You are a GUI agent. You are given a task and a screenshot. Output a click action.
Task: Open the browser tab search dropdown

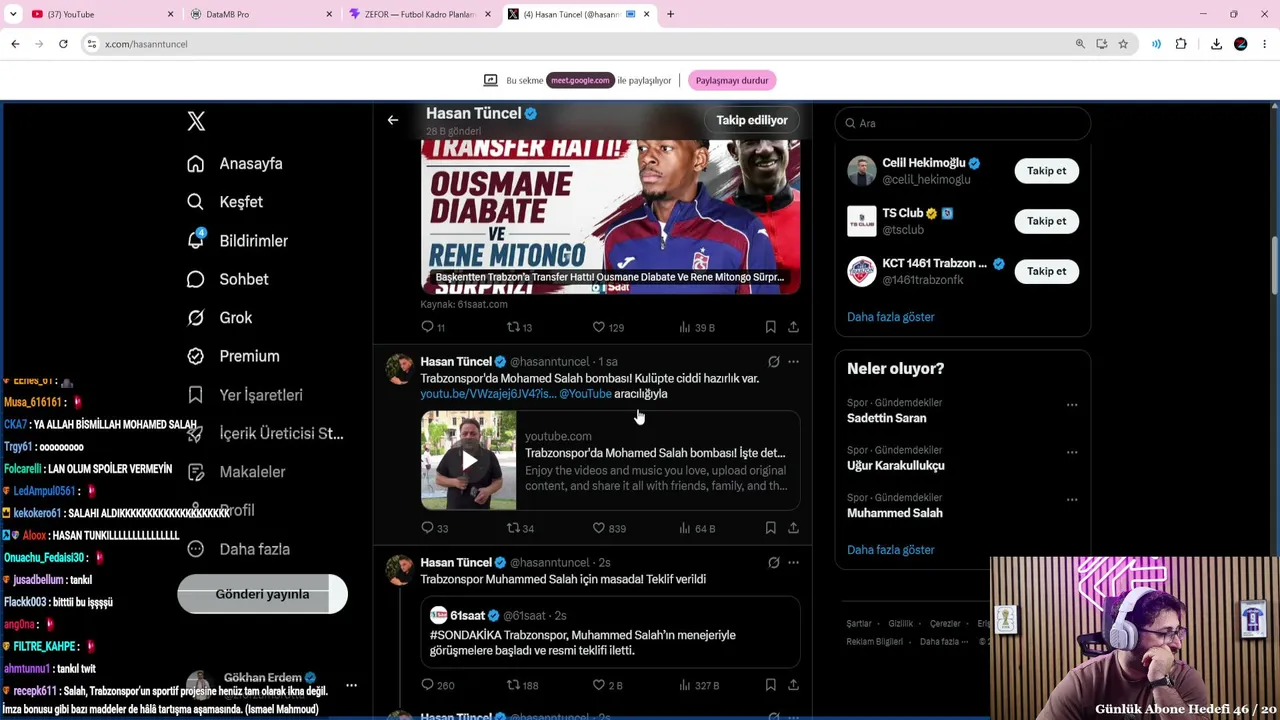point(13,14)
